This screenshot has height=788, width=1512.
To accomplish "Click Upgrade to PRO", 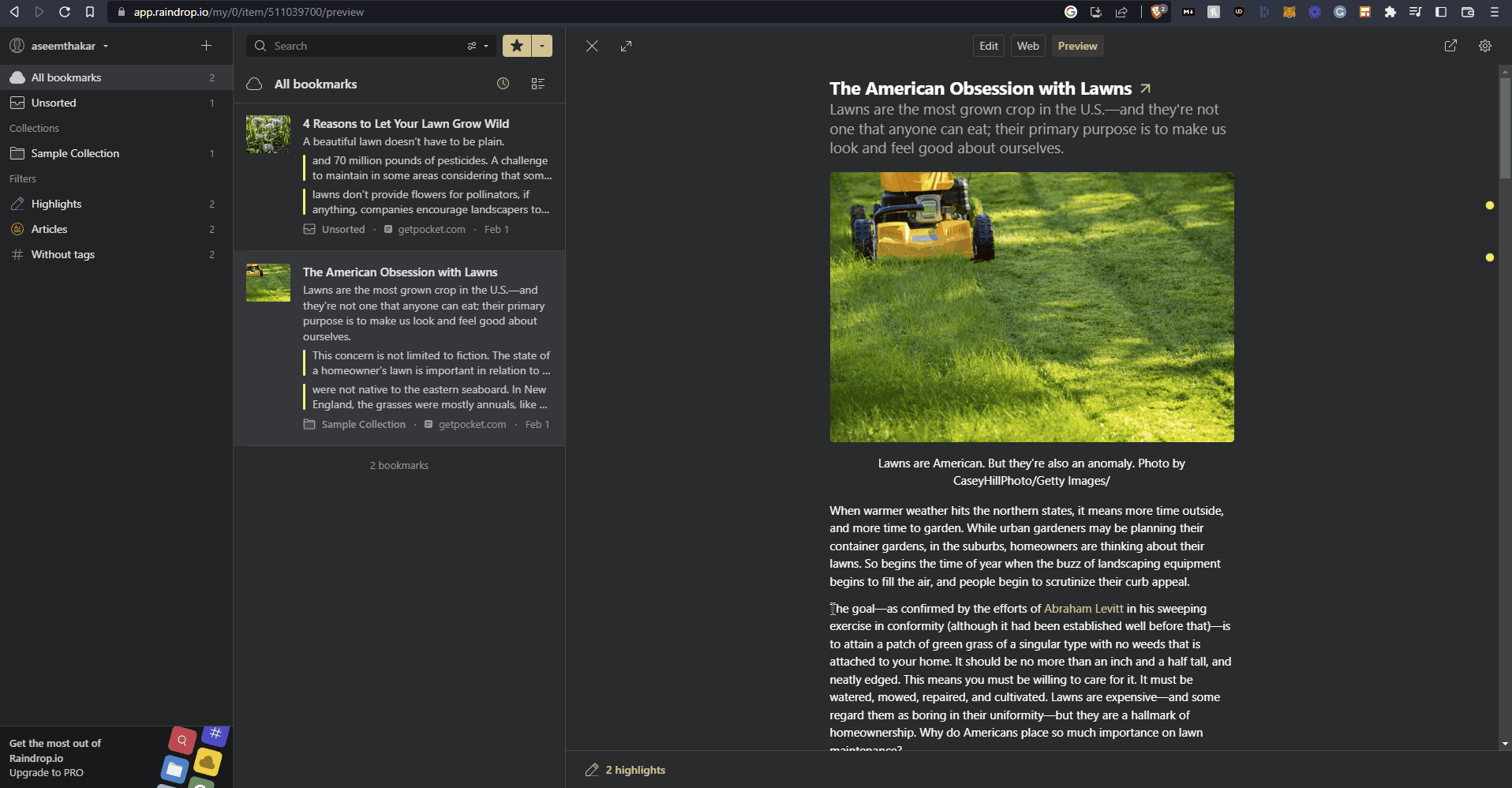I will click(x=47, y=773).
